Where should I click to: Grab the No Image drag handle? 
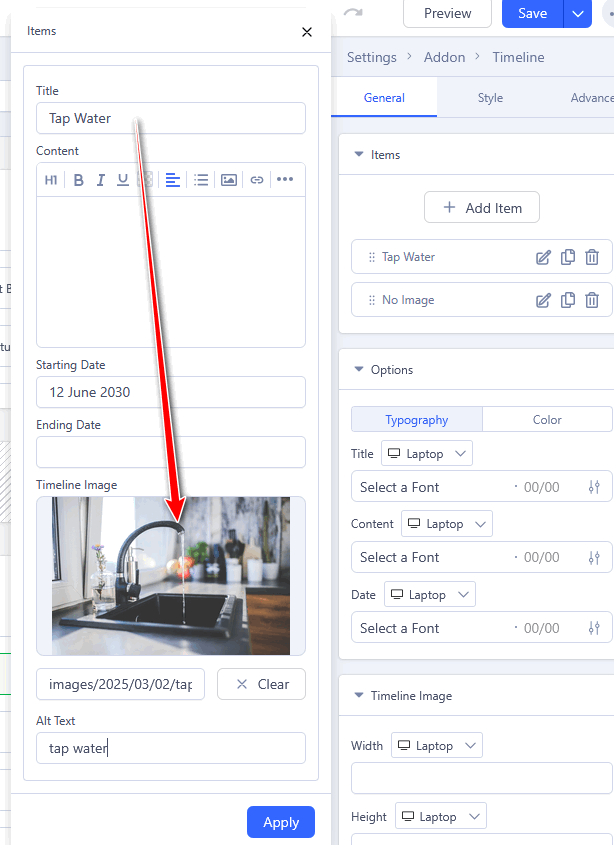371,300
